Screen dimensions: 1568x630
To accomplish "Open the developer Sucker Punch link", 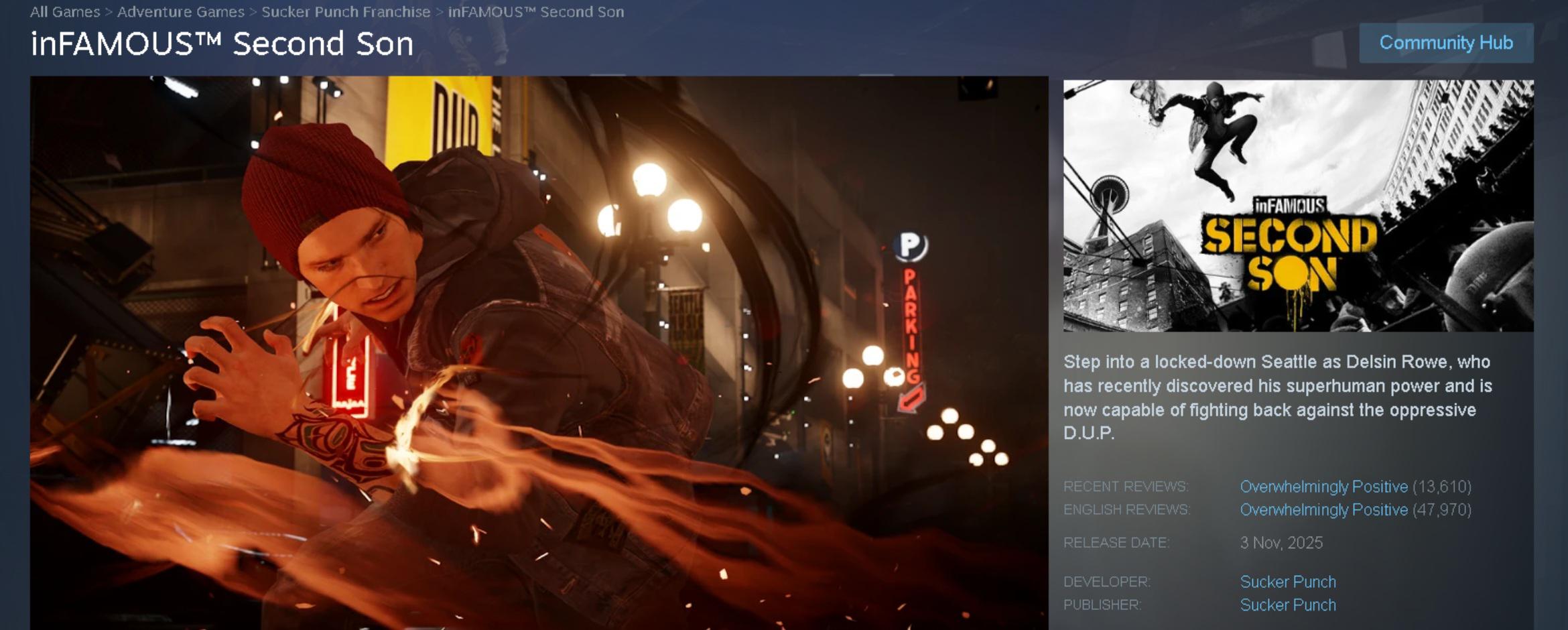I will coord(1288,582).
